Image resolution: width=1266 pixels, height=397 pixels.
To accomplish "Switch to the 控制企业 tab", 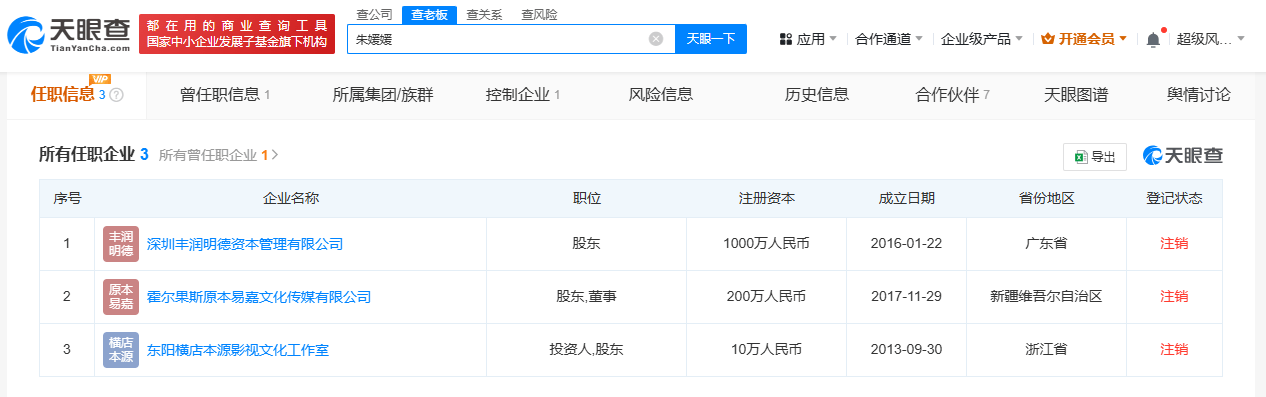I will 522,95.
